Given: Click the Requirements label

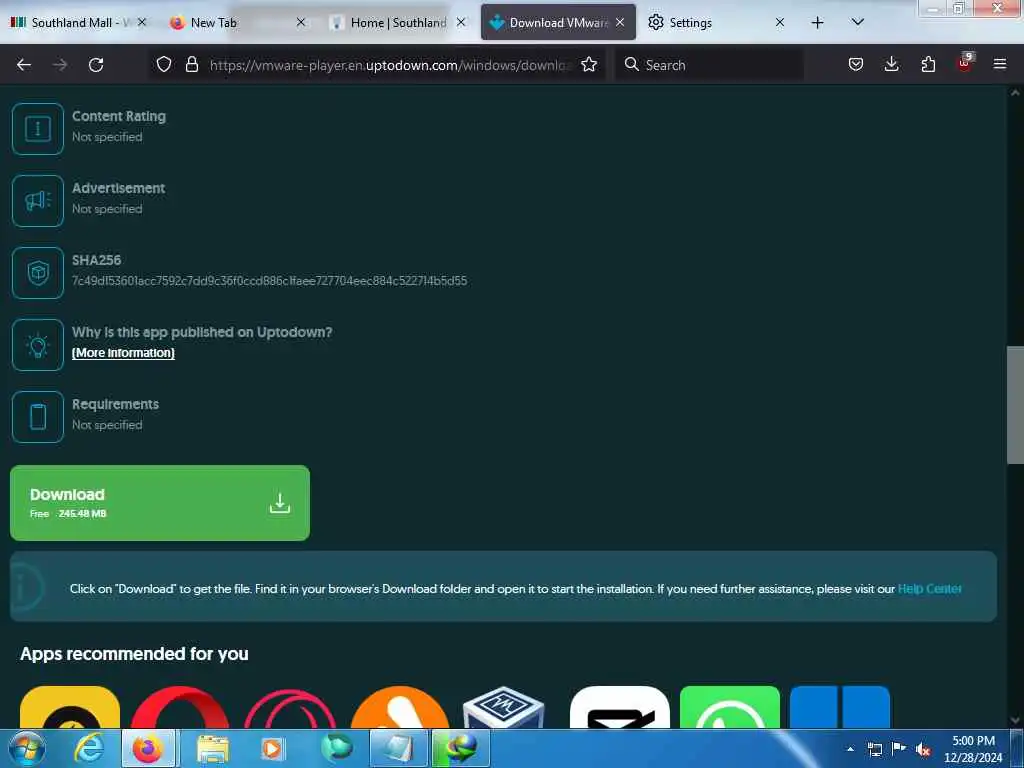Looking at the screenshot, I should [116, 404].
